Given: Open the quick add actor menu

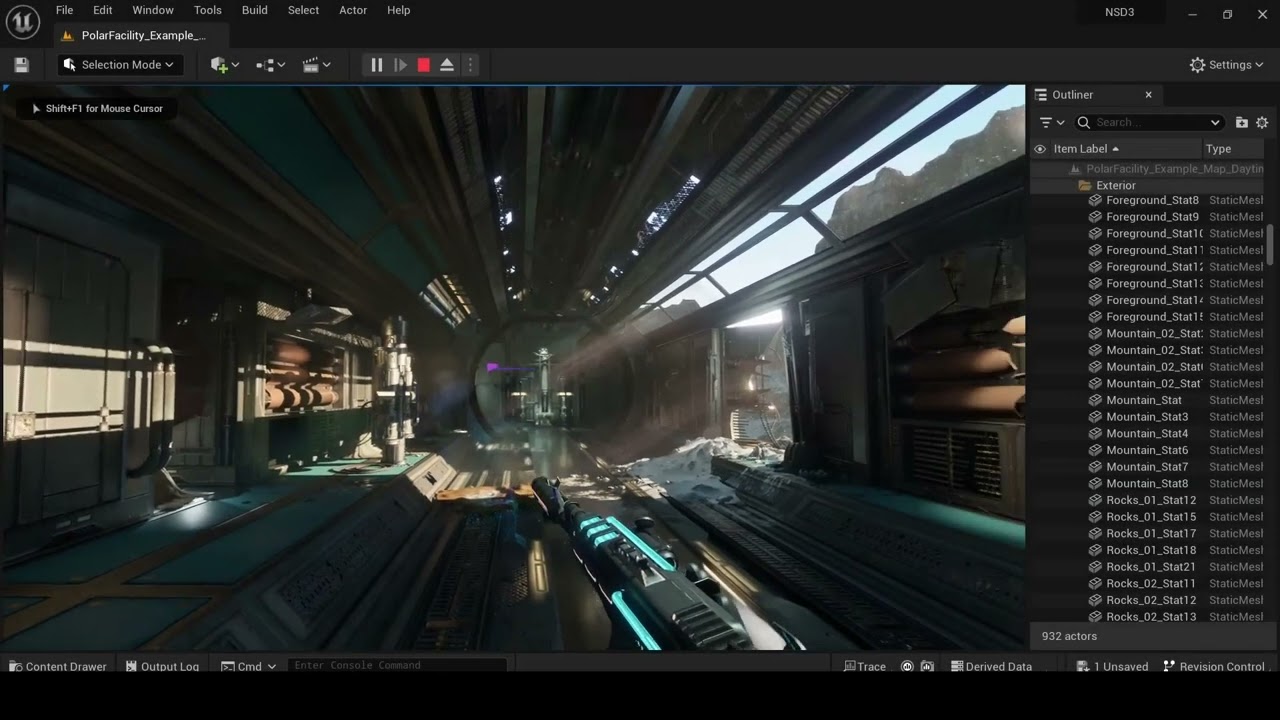Looking at the screenshot, I should click(x=224, y=65).
